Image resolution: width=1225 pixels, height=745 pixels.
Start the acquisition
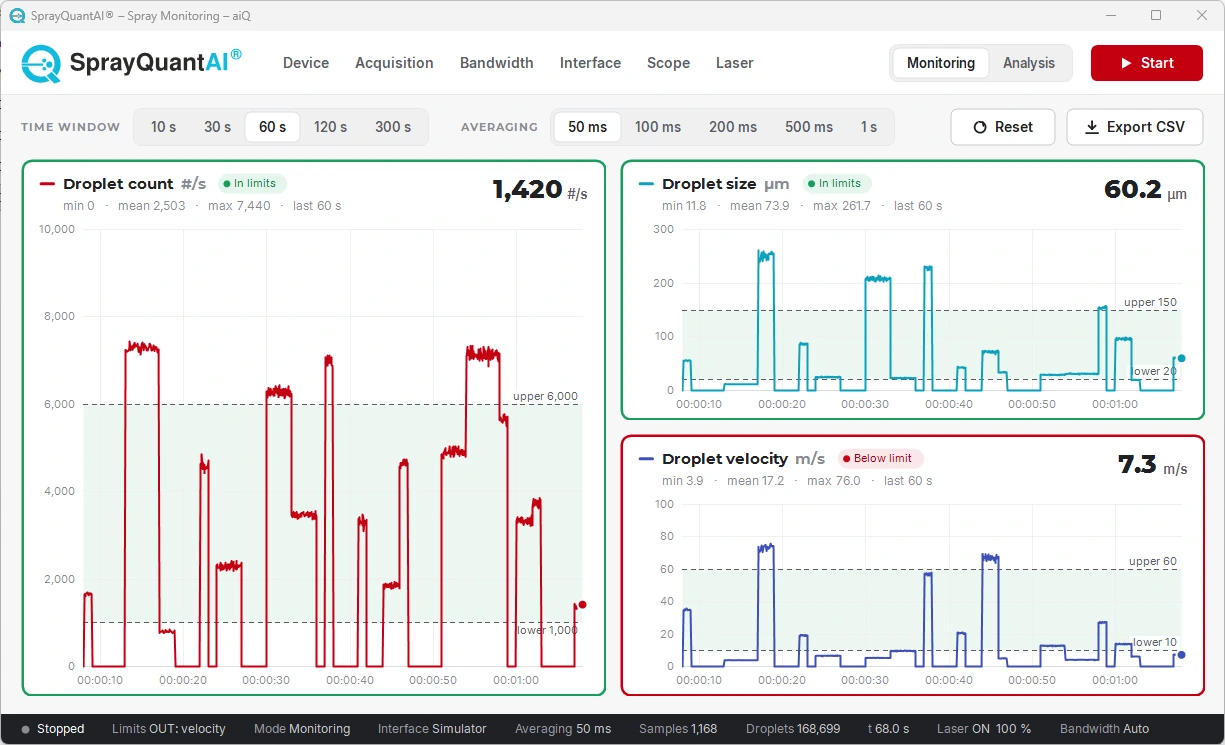1147,63
